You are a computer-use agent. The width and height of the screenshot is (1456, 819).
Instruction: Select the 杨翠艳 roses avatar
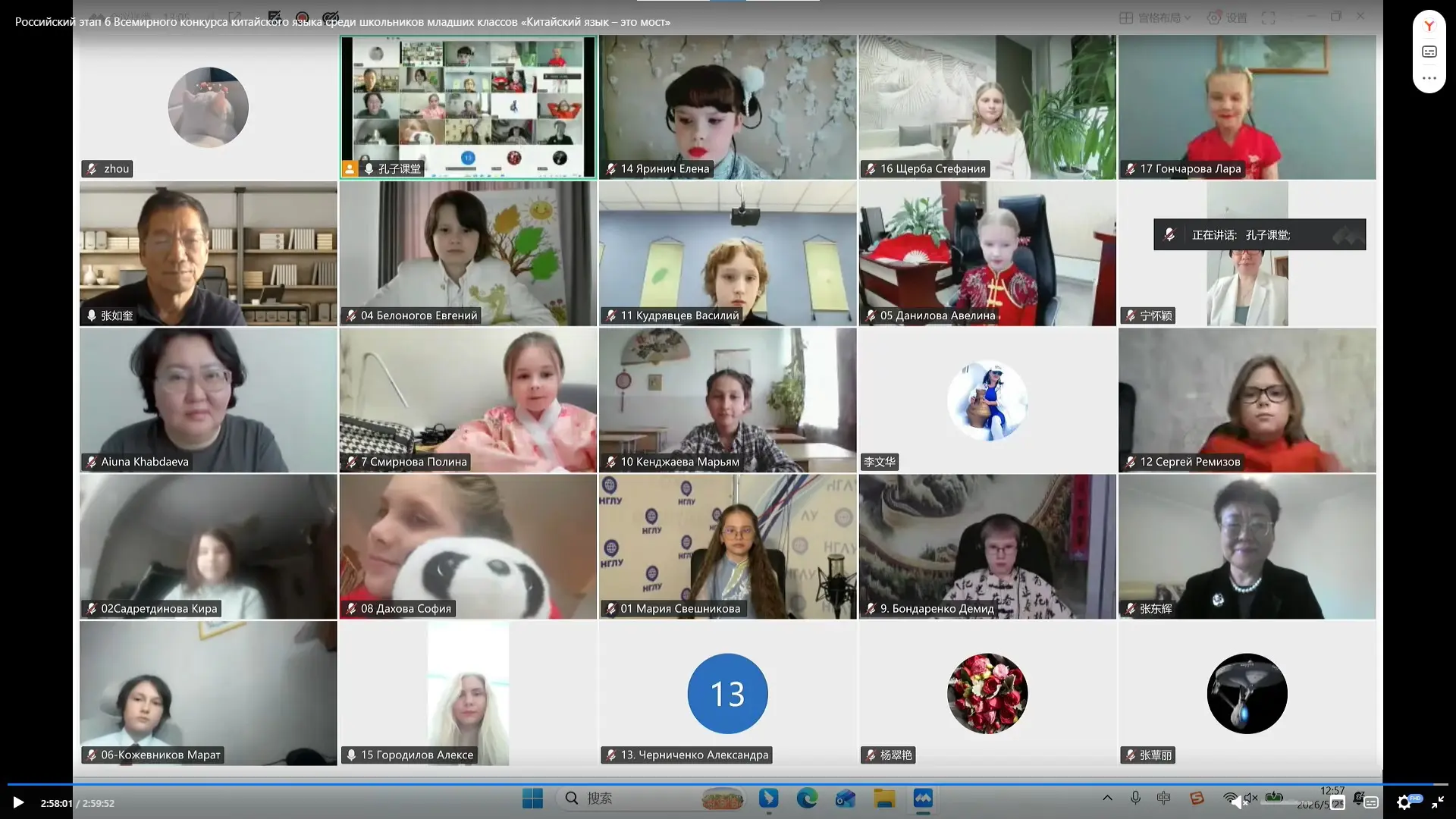click(987, 693)
